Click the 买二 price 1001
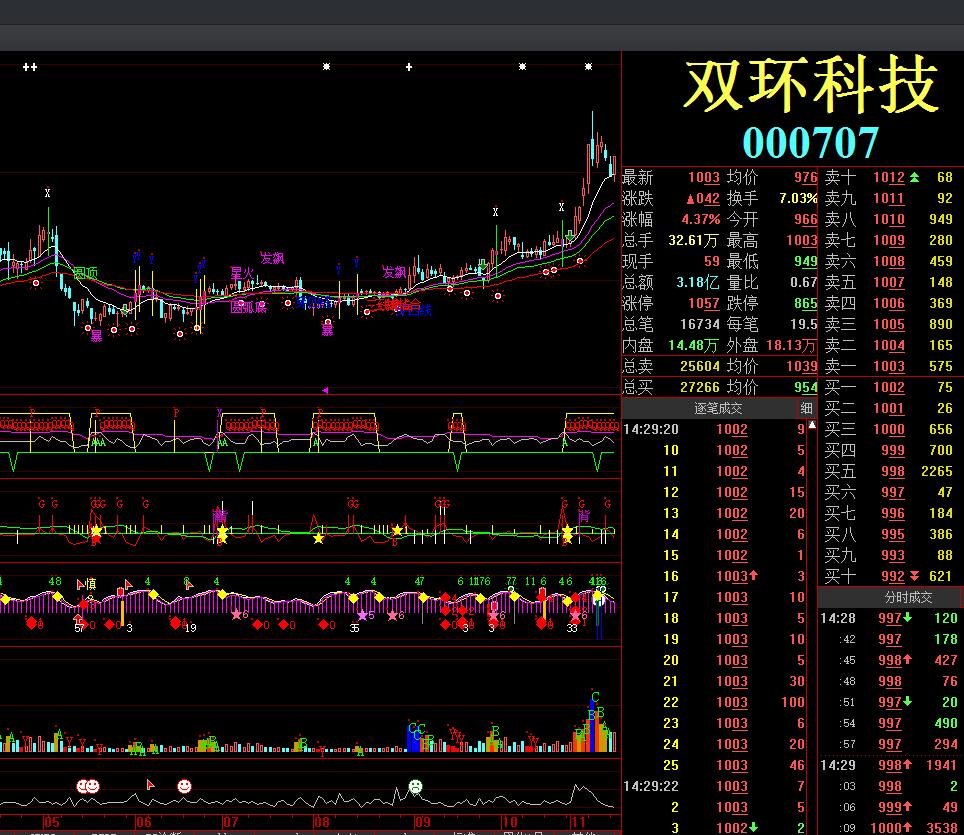Screen dimensions: 964x835 coord(889,408)
